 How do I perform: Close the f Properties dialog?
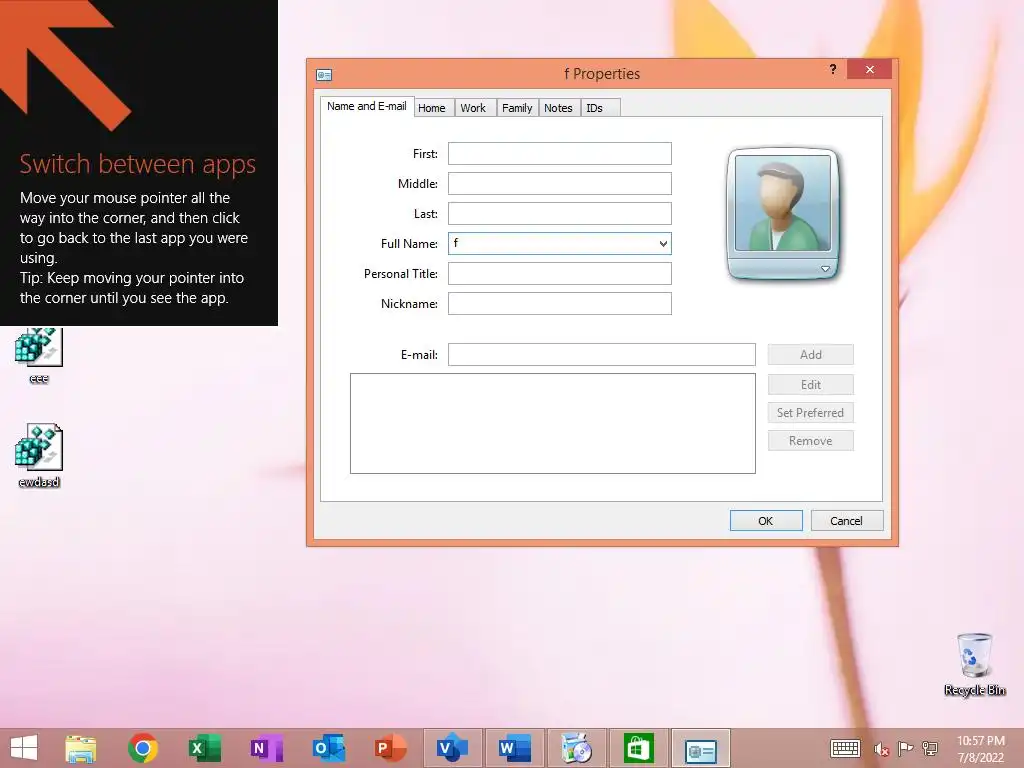(869, 69)
